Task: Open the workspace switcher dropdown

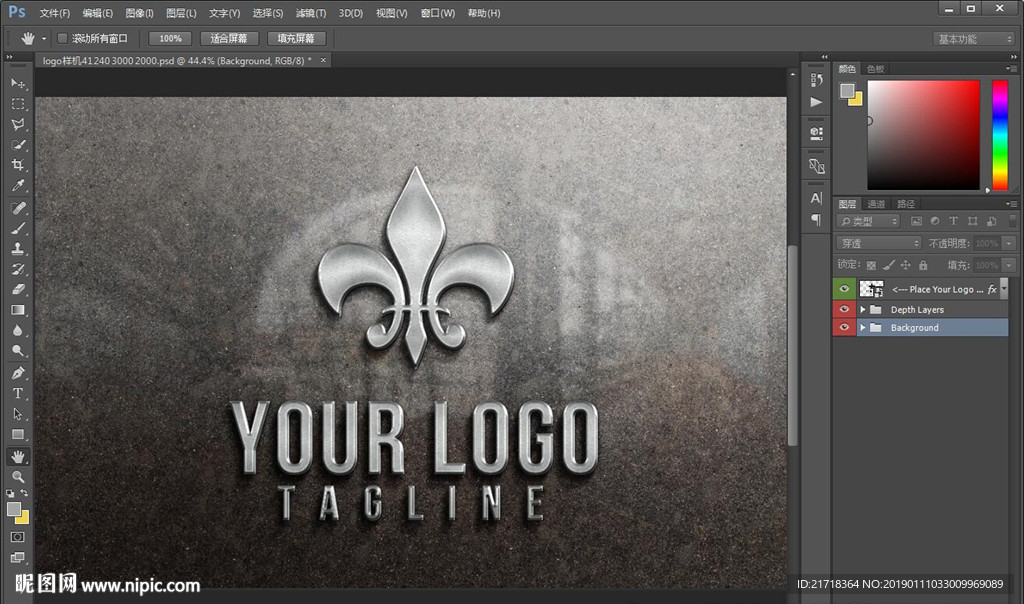Action: coord(974,39)
